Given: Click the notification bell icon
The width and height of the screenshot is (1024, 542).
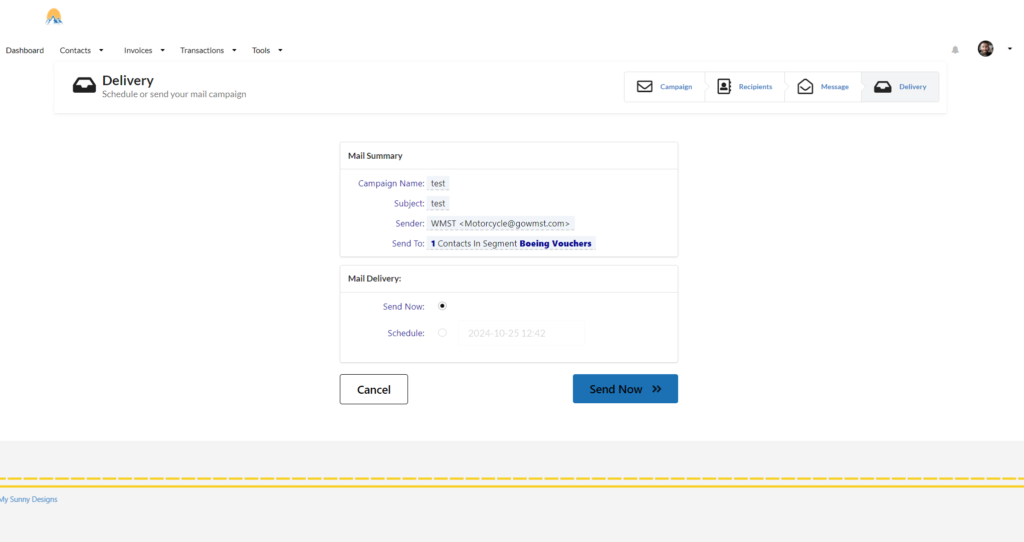Looking at the screenshot, I should click(955, 50).
